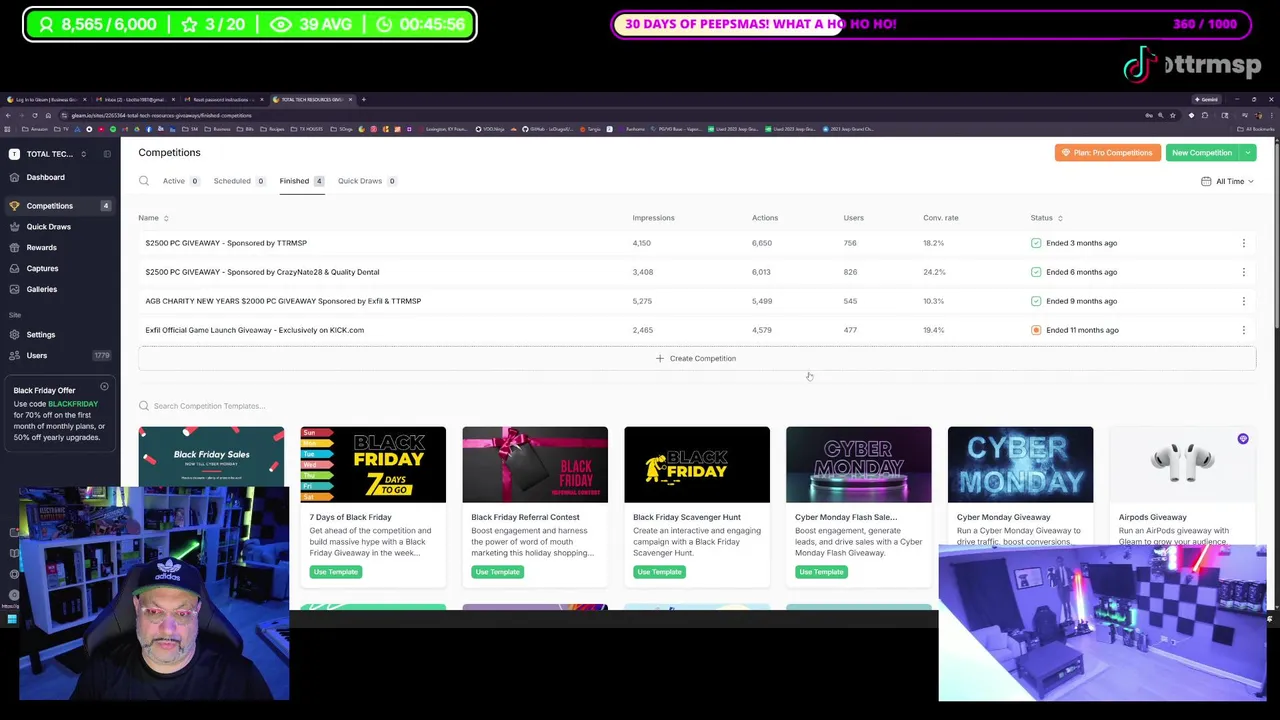Screen dimensions: 1280x720
Task: Click the calendar icon next to All Time
Action: point(1206,181)
